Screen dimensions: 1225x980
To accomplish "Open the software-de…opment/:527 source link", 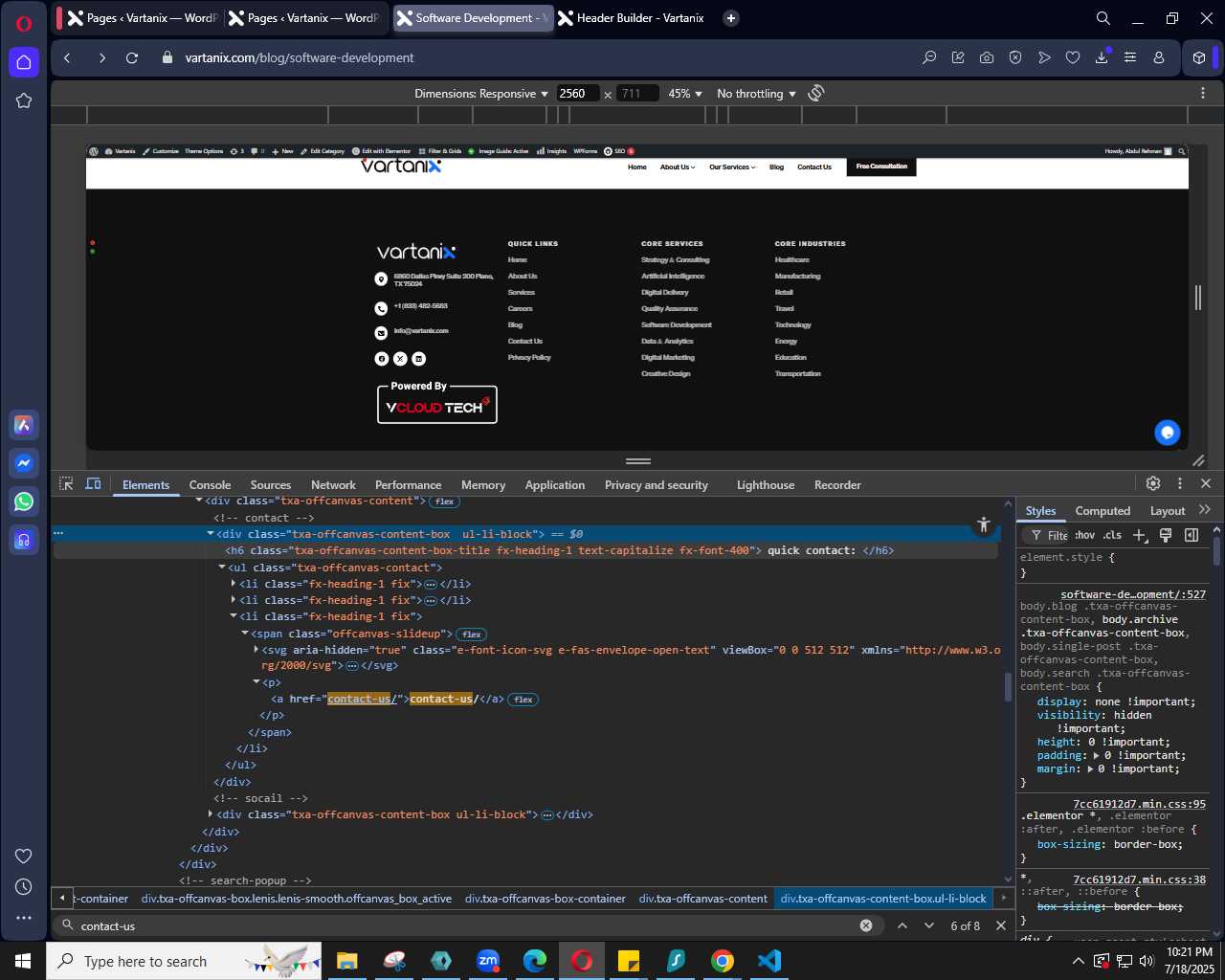I will click(1133, 594).
